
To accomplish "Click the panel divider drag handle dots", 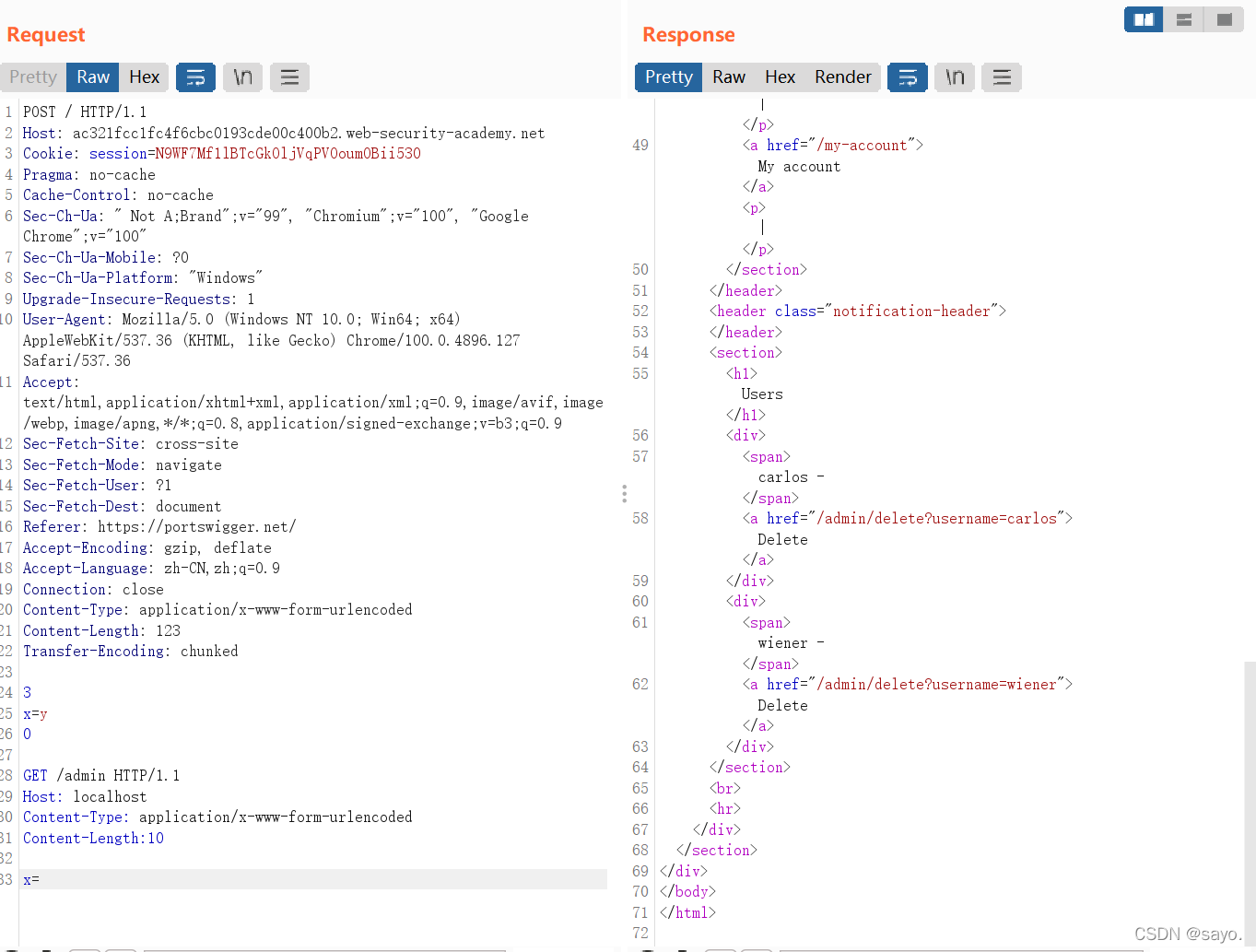I will coord(624,494).
